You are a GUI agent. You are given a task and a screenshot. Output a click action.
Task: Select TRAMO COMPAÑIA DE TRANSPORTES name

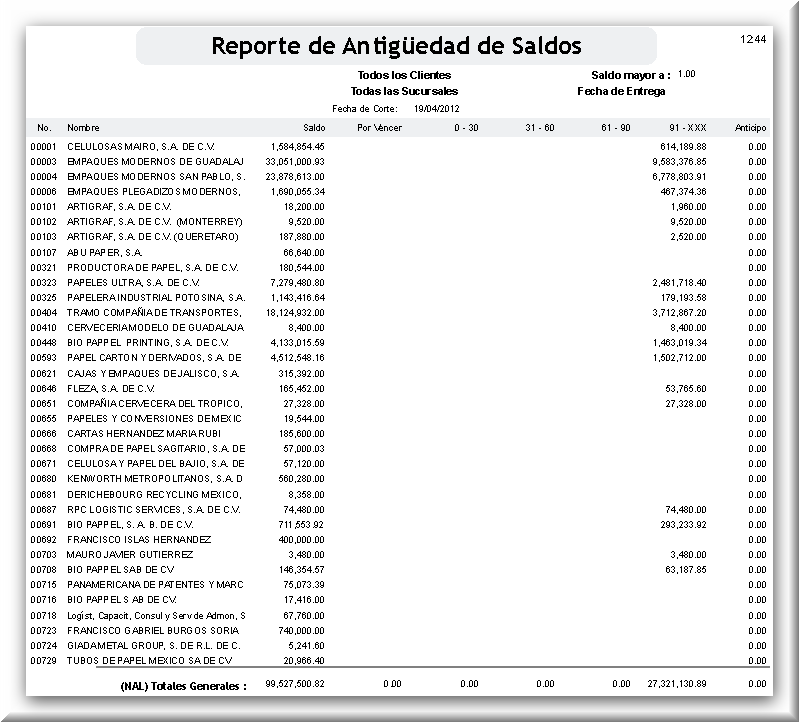pyautogui.click(x=154, y=313)
